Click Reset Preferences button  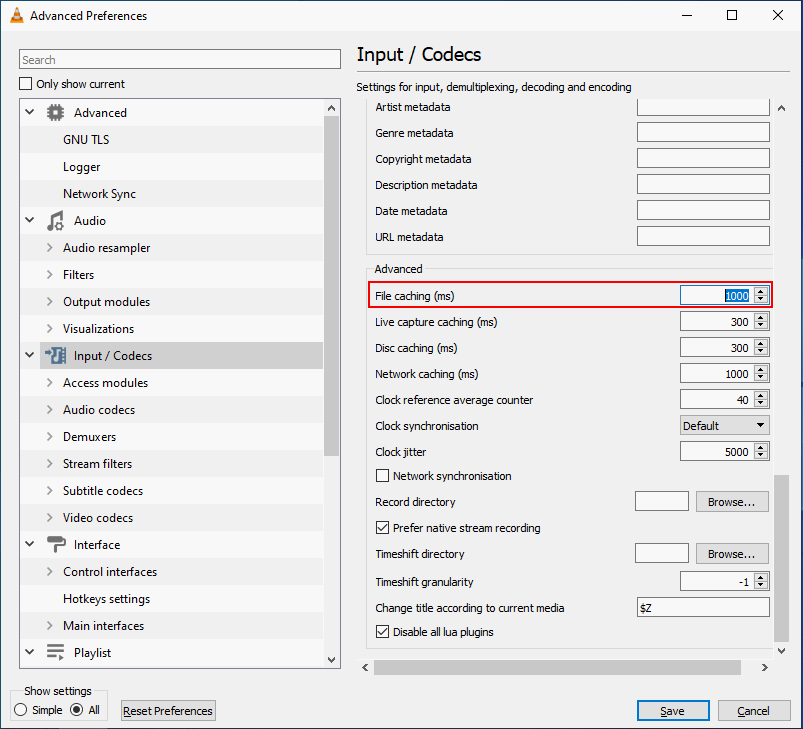tap(168, 711)
